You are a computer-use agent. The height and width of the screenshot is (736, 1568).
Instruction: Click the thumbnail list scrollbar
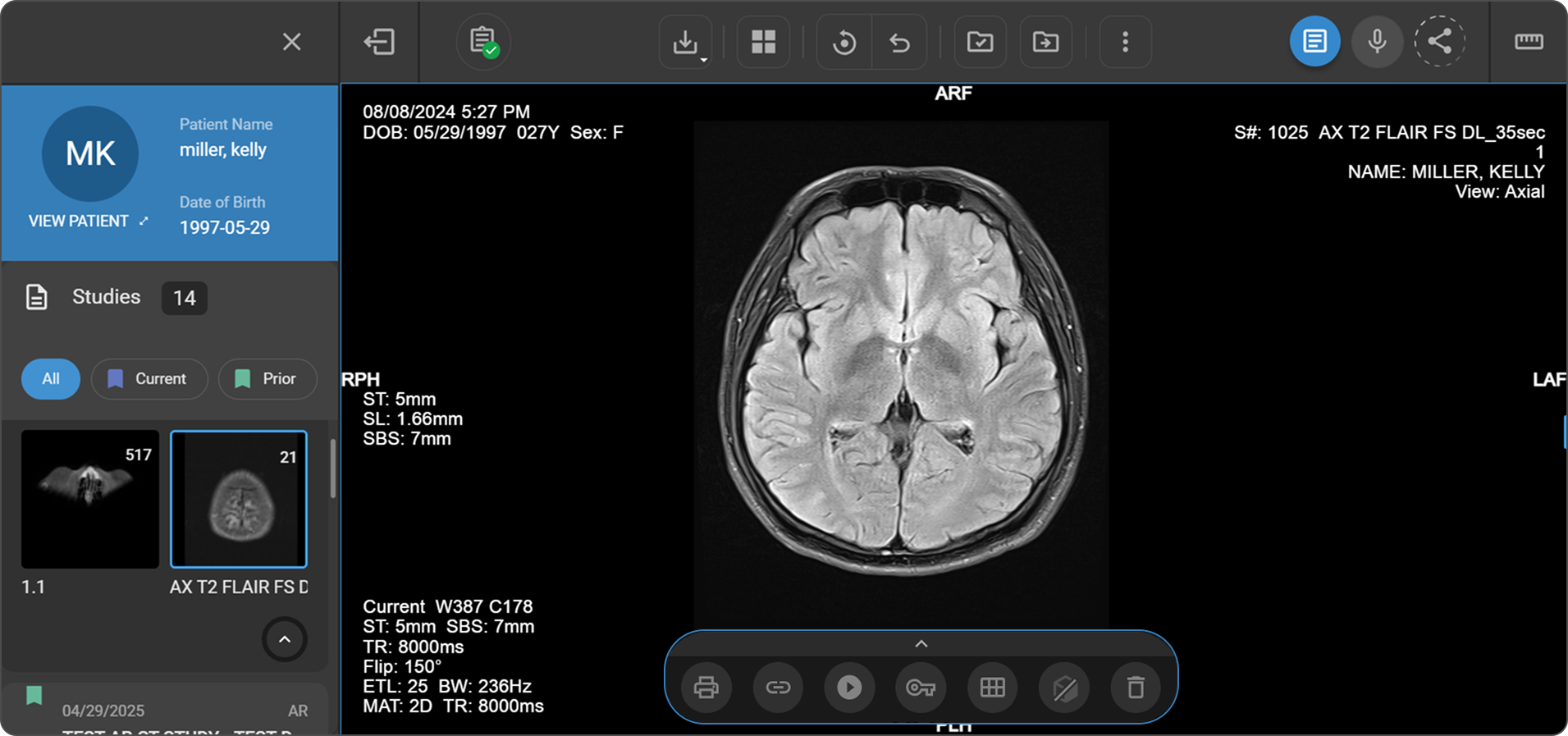[x=332, y=469]
